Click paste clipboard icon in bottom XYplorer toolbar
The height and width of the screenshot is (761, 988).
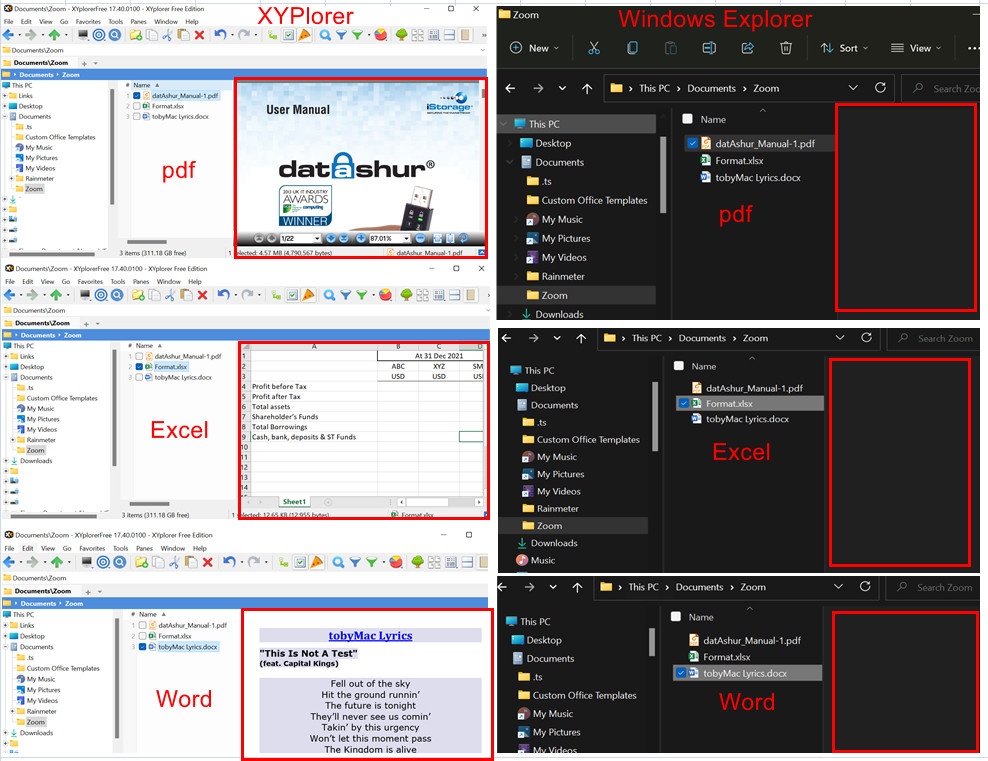[x=192, y=562]
